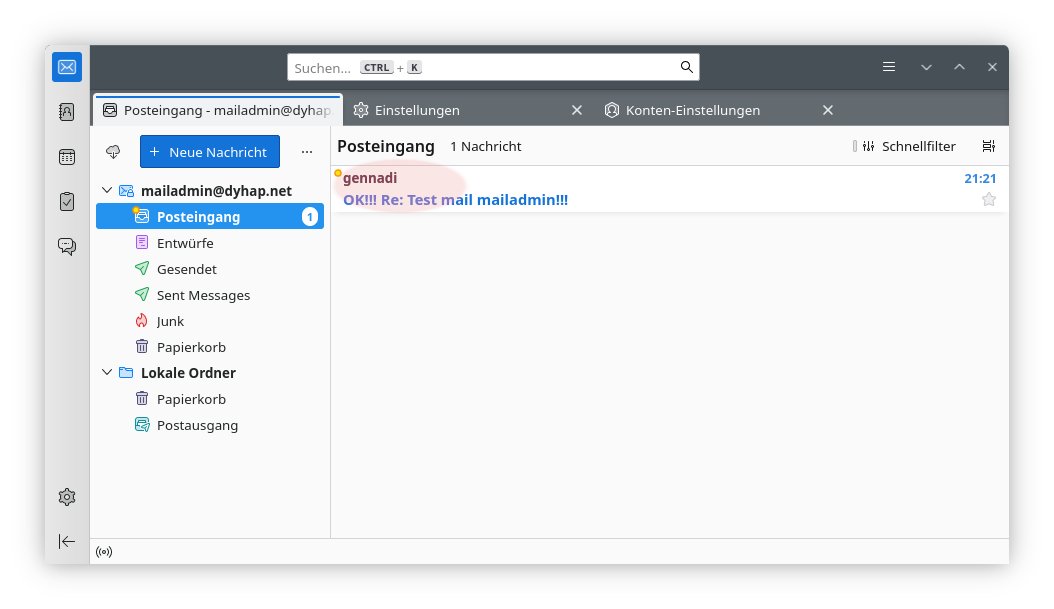1054x609 pixels.
Task: Collapse the spaces toolbar
Action: coord(67,541)
